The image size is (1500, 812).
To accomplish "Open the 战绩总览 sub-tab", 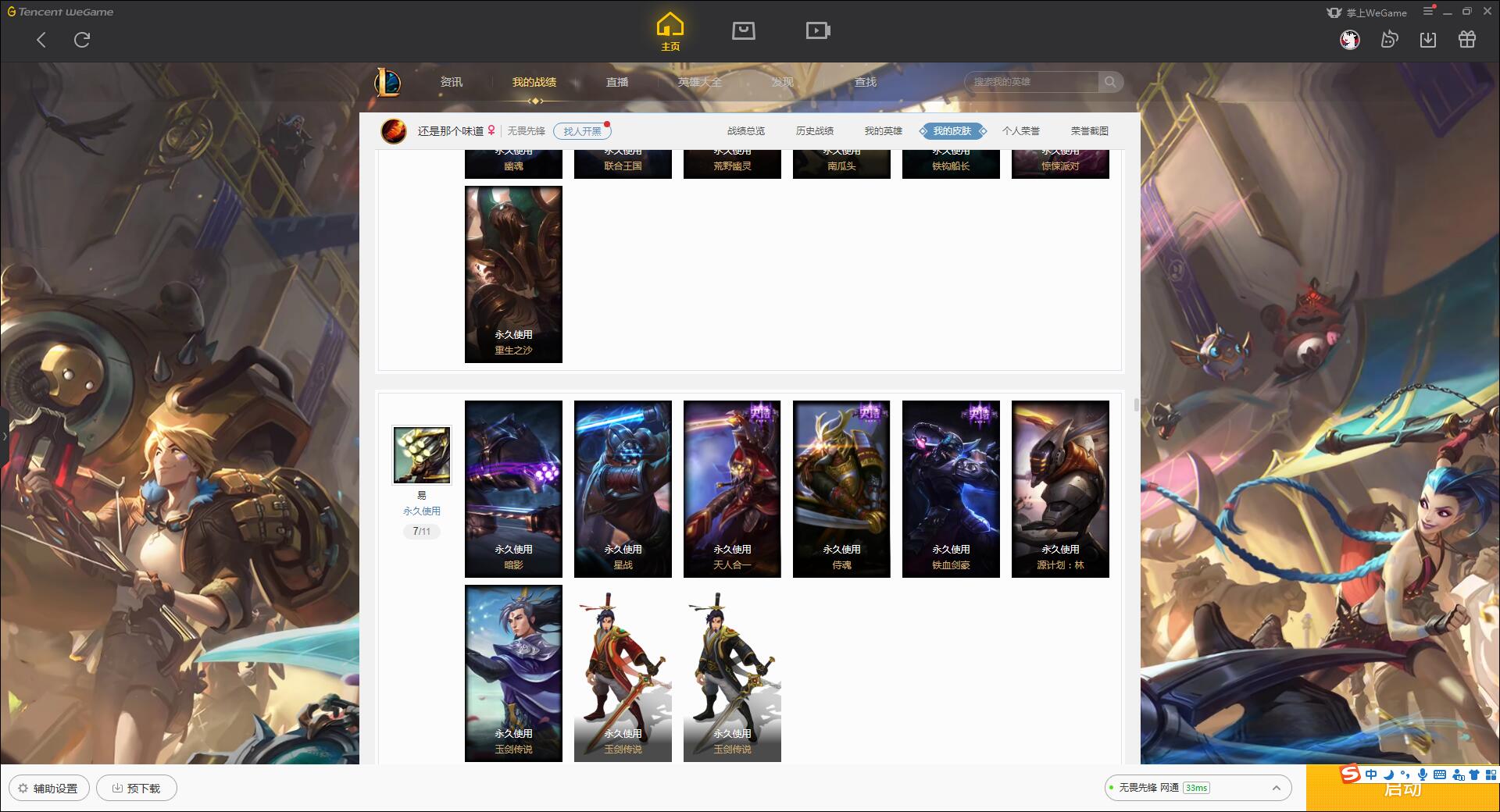I will pyautogui.click(x=746, y=131).
